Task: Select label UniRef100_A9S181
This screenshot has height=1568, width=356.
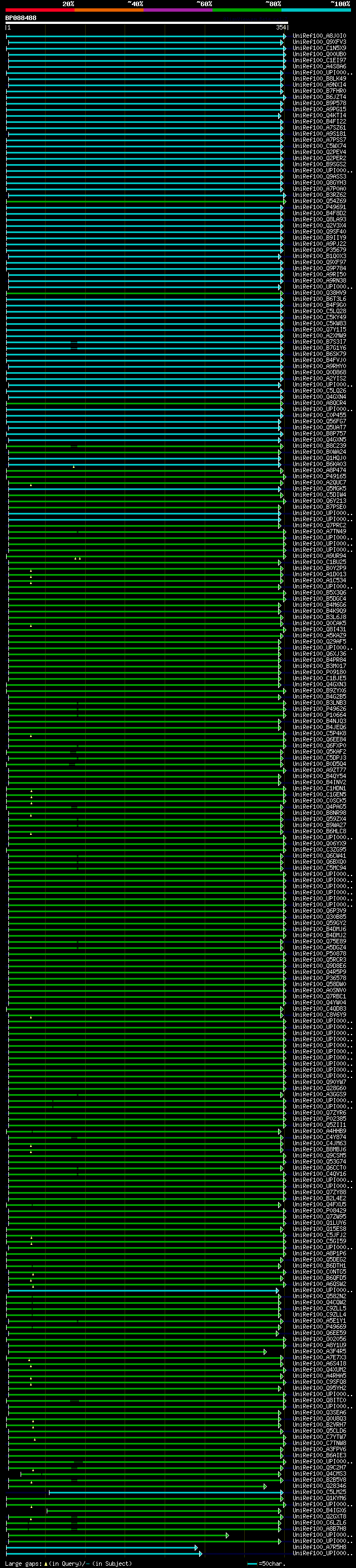Action: [x=319, y=134]
